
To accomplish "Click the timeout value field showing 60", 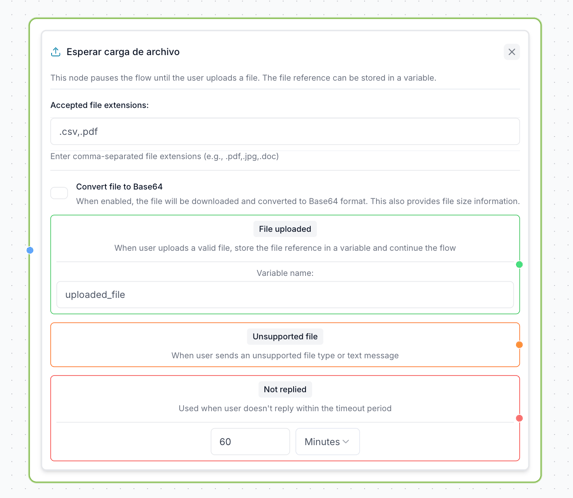I will click(x=250, y=442).
